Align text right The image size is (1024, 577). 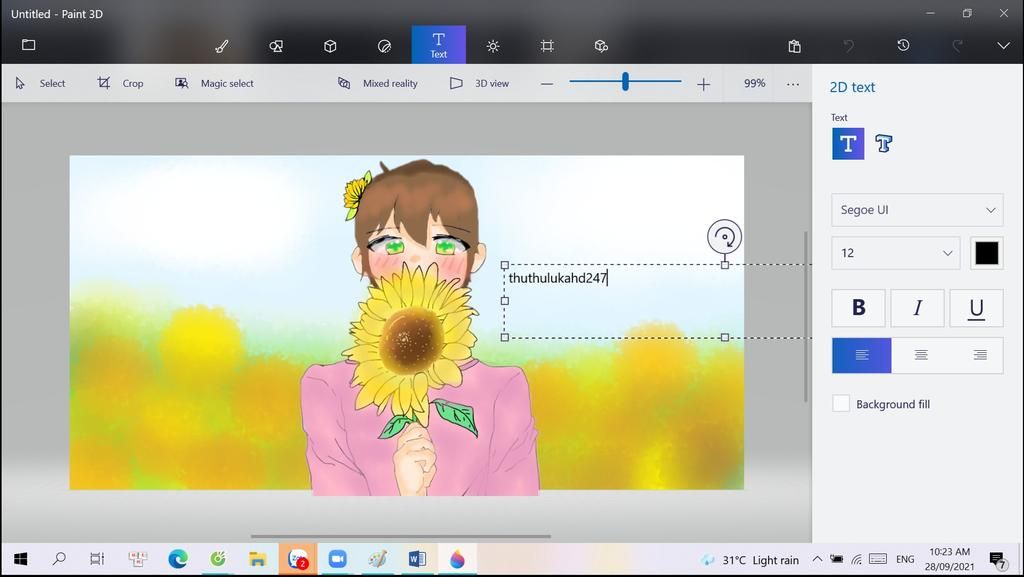980,355
